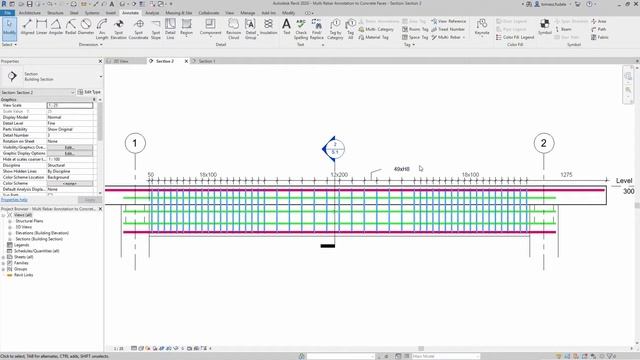Select the Spot Slope tool
Image resolution: width=640 pixels, height=360 pixels.
[156, 29]
